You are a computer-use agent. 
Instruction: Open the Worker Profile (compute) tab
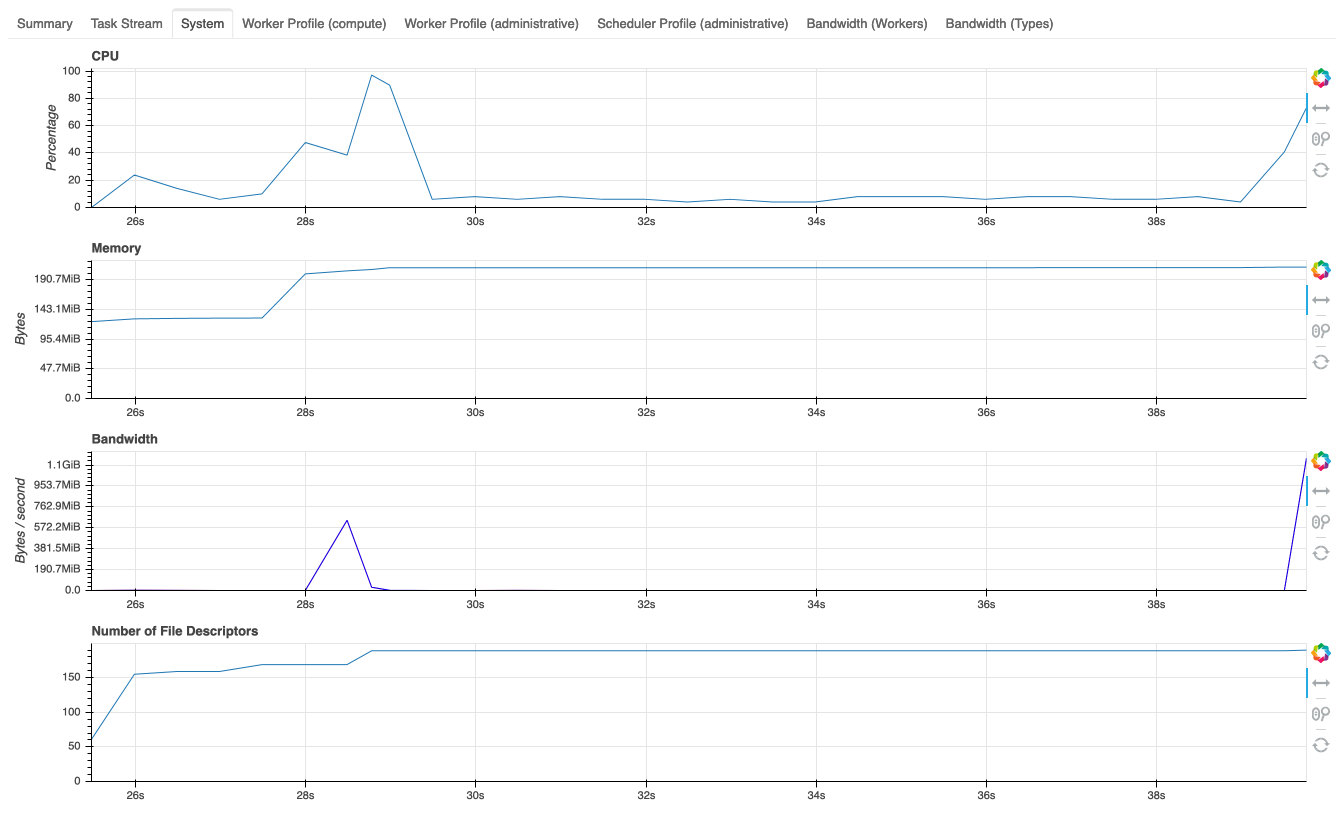pyautogui.click(x=314, y=23)
